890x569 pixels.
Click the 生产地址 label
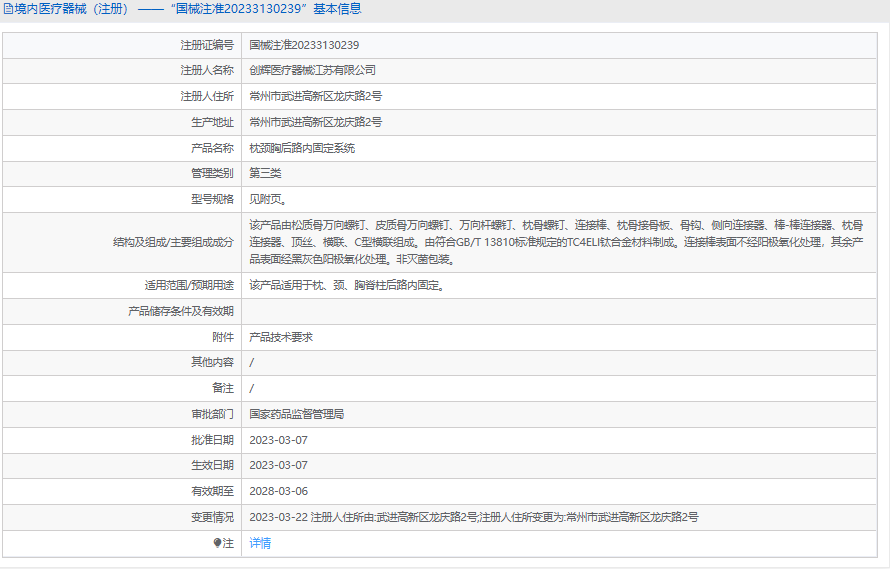[212, 122]
